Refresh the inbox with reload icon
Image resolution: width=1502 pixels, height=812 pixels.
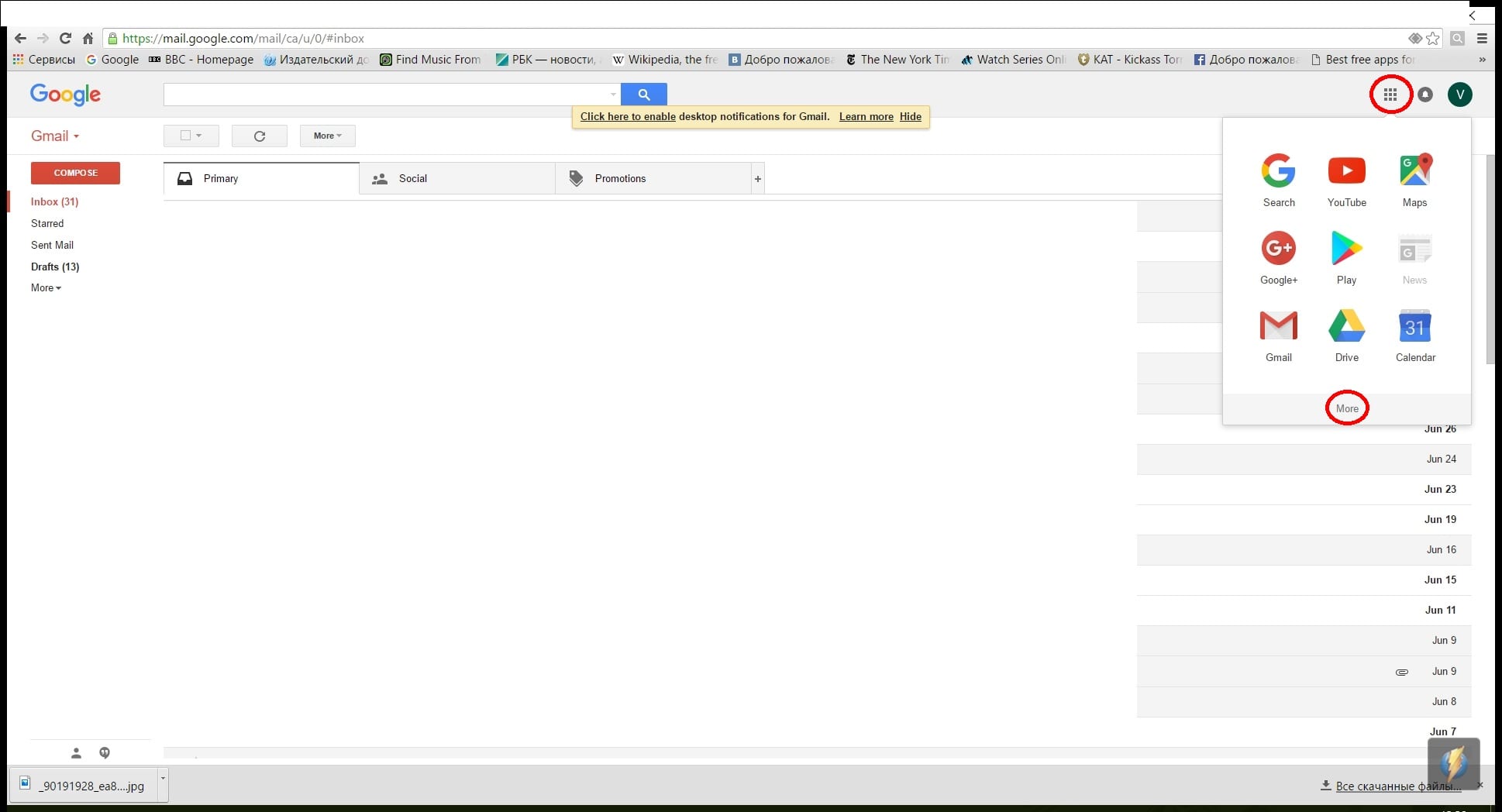pyautogui.click(x=260, y=136)
